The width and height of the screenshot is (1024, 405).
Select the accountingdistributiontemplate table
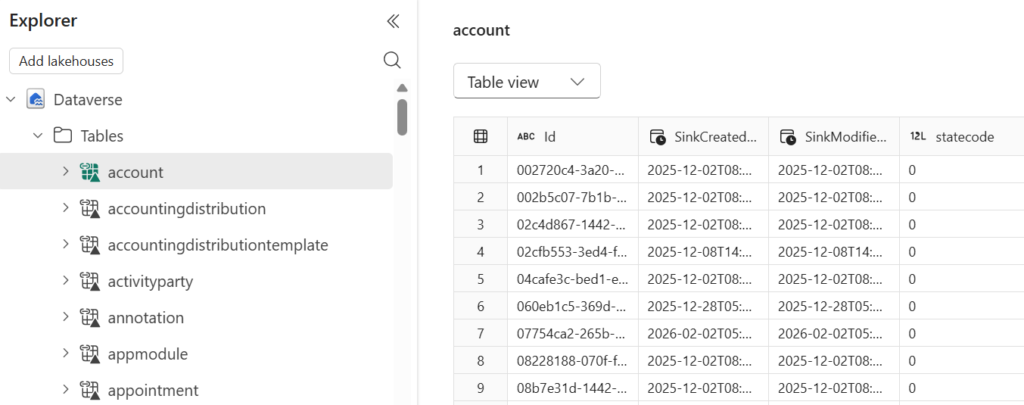click(217, 245)
